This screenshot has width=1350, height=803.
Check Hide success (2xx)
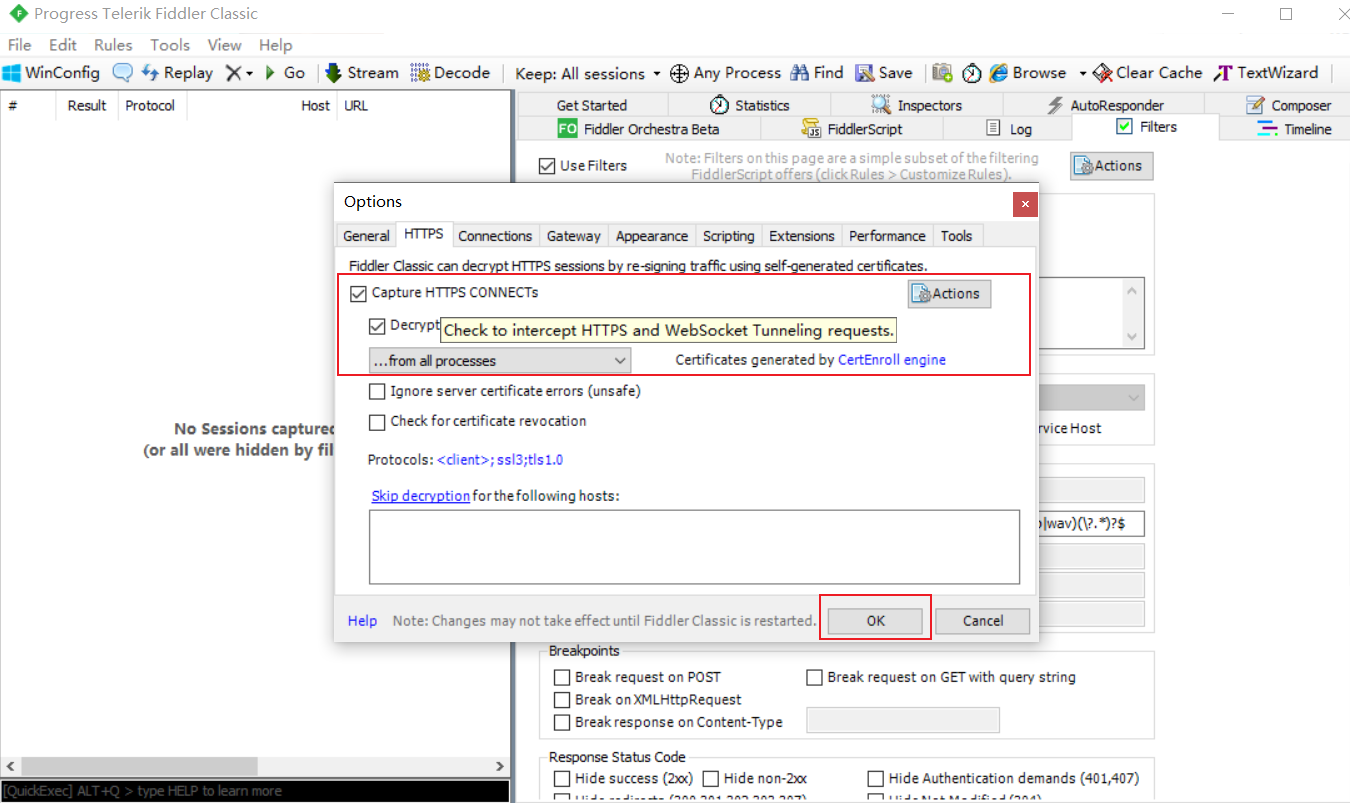pyautogui.click(x=563, y=779)
